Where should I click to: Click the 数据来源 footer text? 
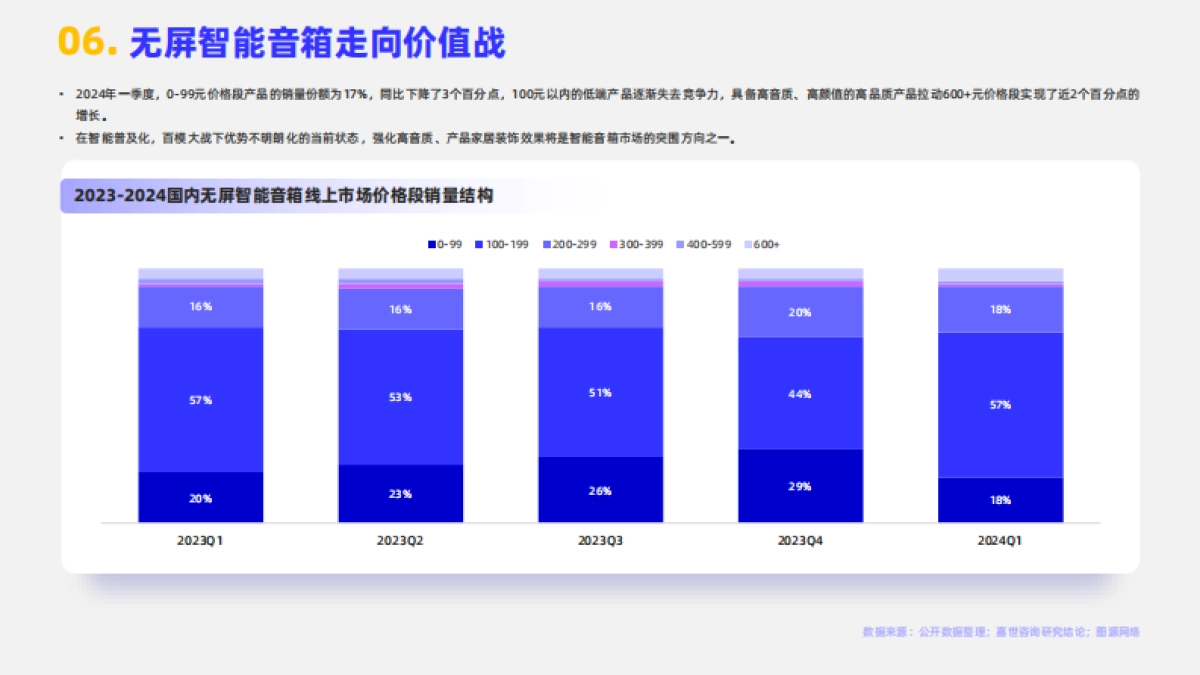[1003, 632]
